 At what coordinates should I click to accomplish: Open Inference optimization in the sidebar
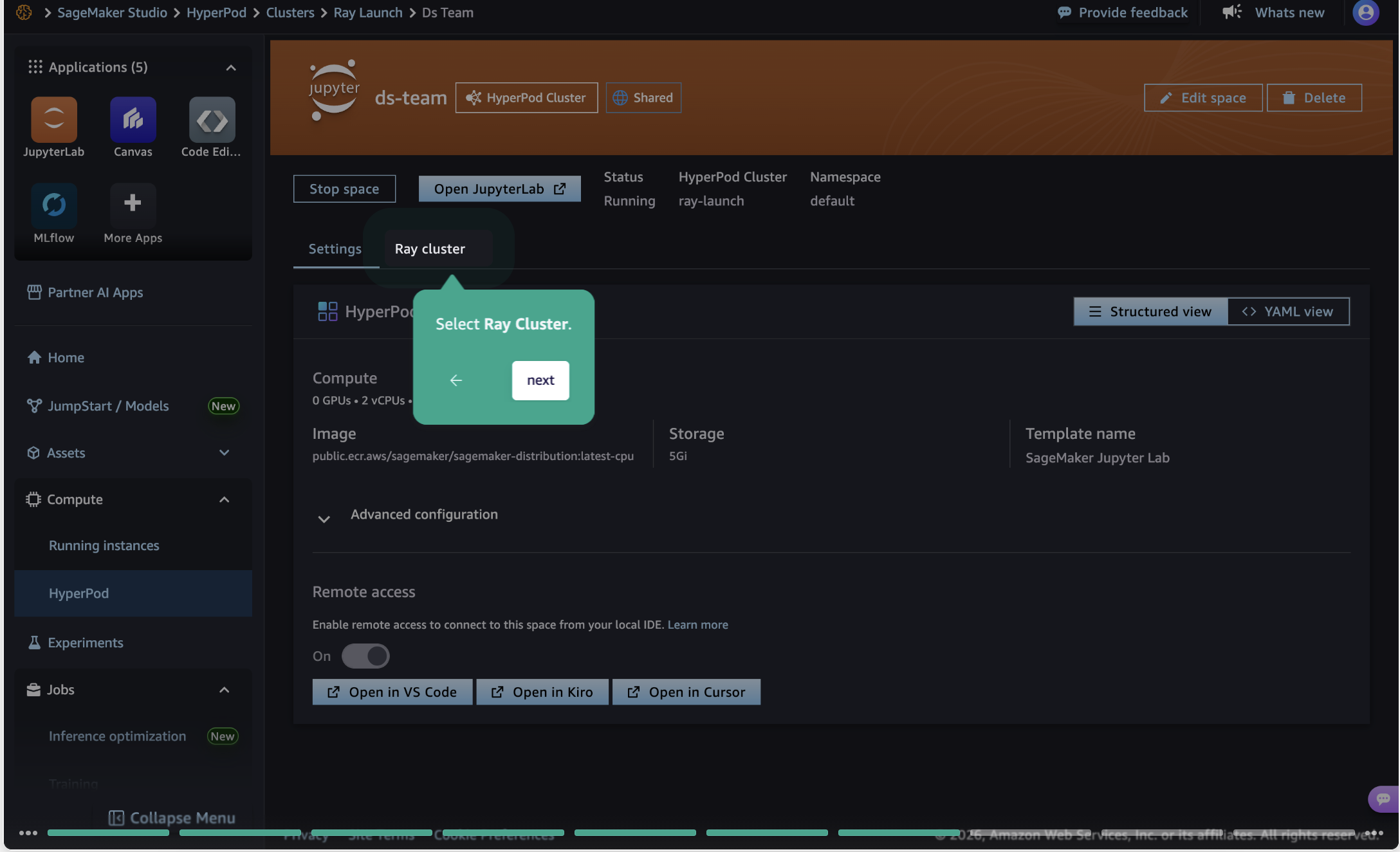click(118, 736)
